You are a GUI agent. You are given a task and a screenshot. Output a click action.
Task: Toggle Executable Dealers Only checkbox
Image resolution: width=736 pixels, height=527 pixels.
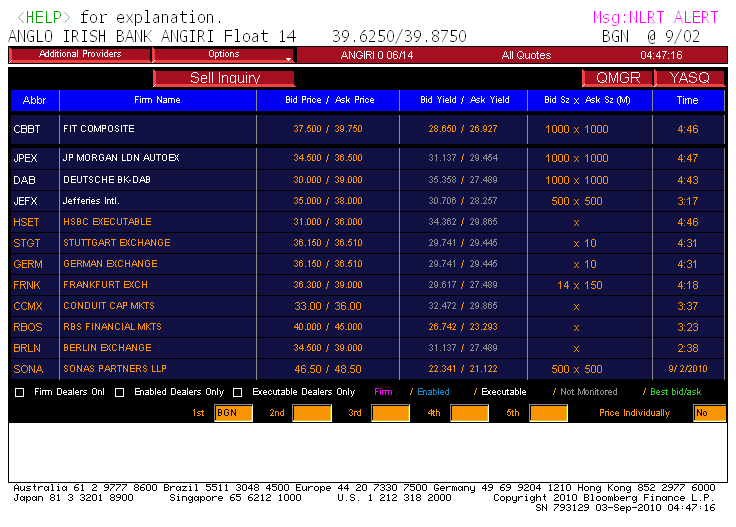click(238, 393)
